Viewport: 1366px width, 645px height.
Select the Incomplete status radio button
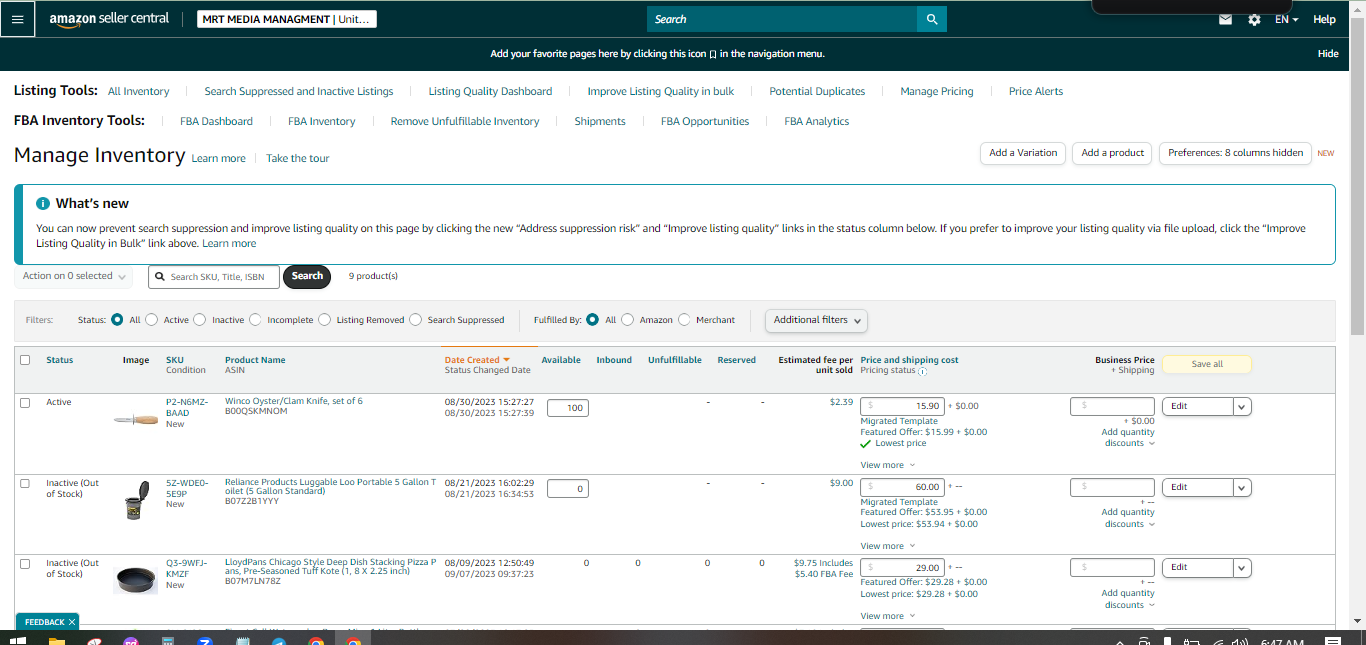point(255,320)
